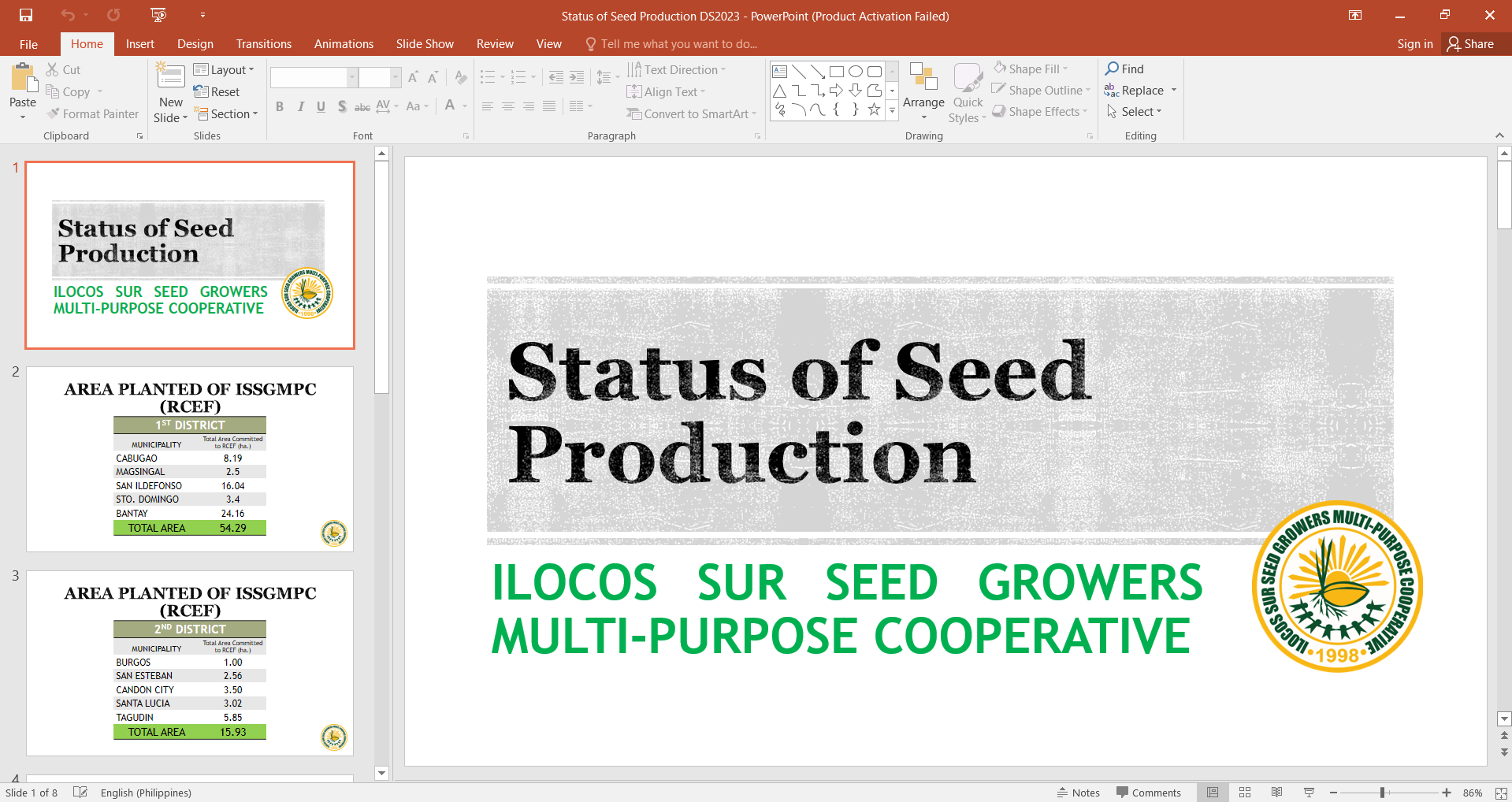The height and width of the screenshot is (802, 1512).
Task: Increase list indent level
Action: [x=577, y=77]
